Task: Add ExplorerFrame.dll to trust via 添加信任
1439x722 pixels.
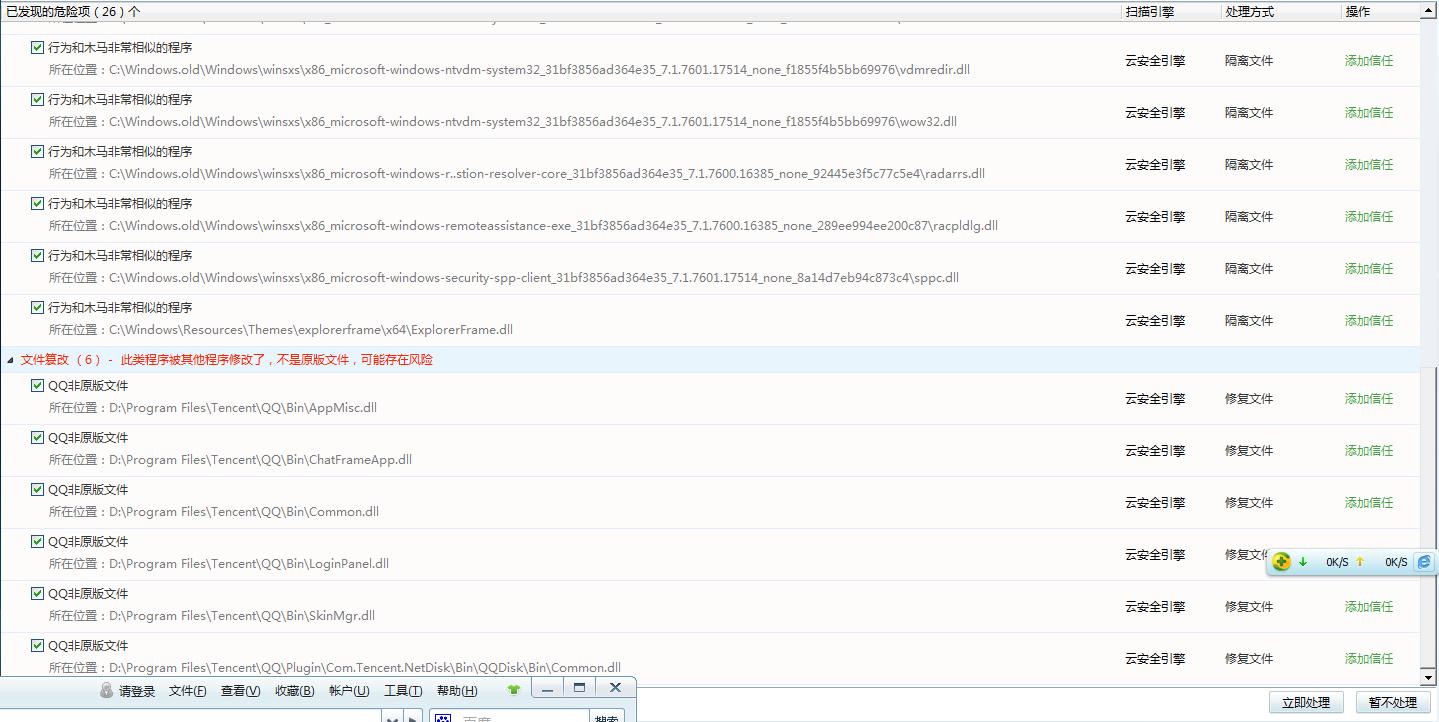Action: click(1369, 320)
